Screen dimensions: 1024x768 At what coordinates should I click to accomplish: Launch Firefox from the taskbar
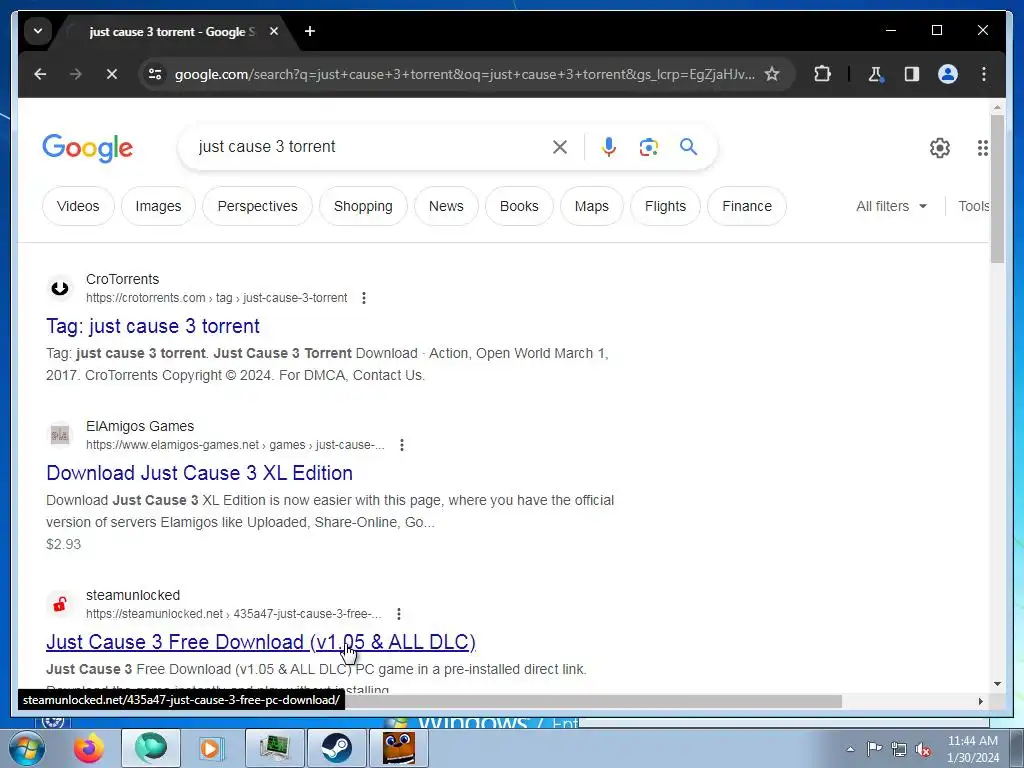pos(89,748)
